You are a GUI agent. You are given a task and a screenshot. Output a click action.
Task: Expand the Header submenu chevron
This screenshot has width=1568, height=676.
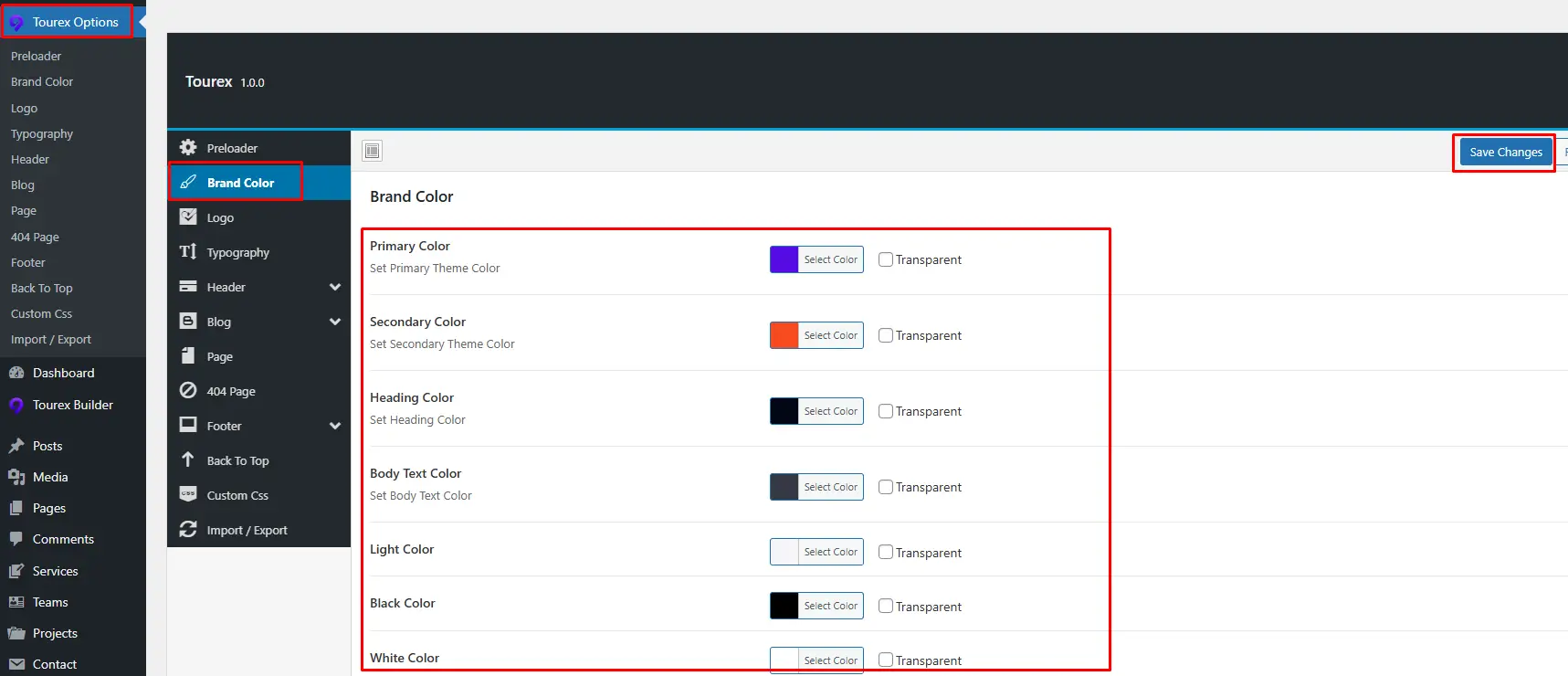[x=335, y=287]
